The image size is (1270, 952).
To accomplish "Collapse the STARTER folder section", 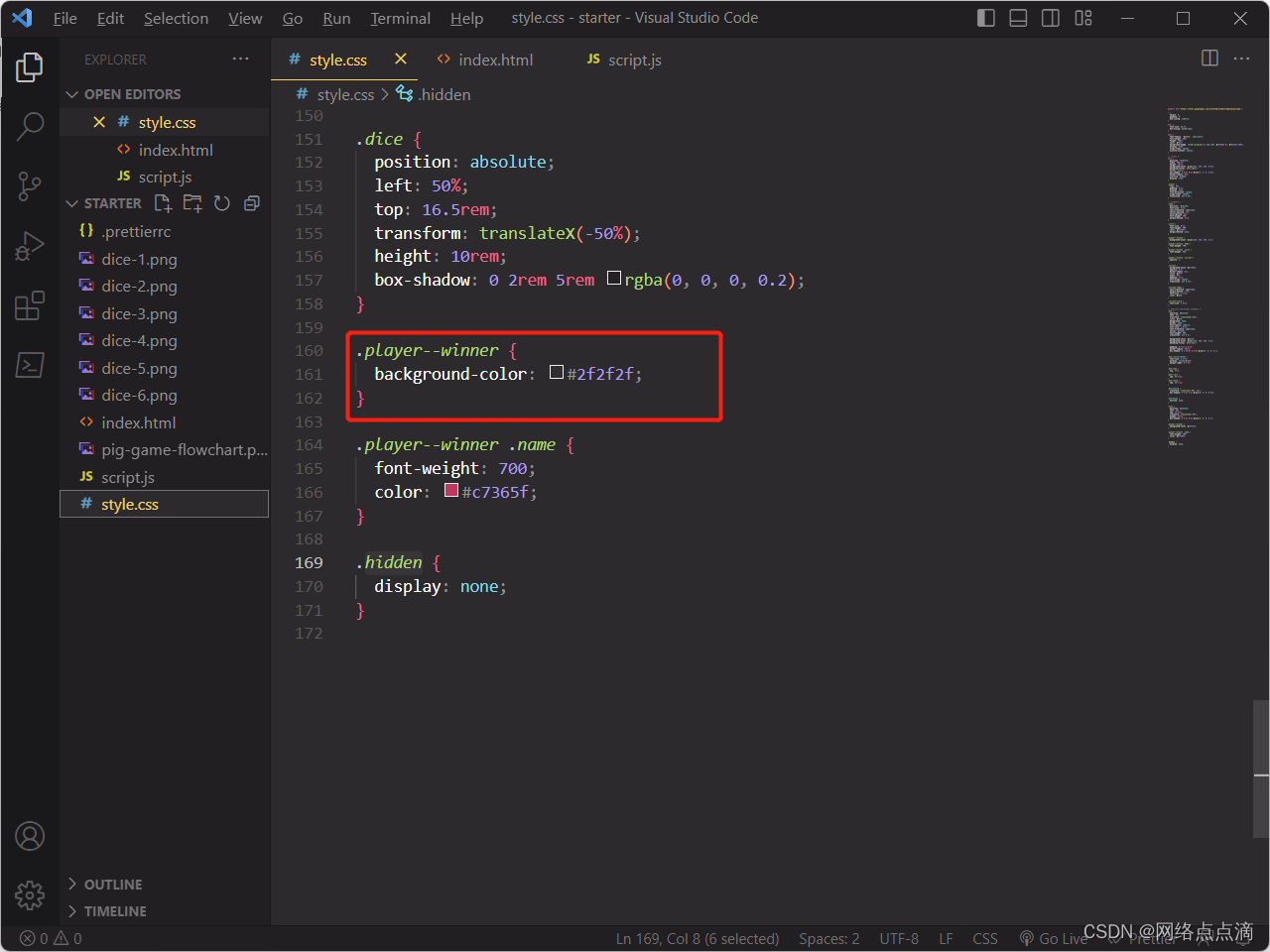I will pyautogui.click(x=71, y=203).
